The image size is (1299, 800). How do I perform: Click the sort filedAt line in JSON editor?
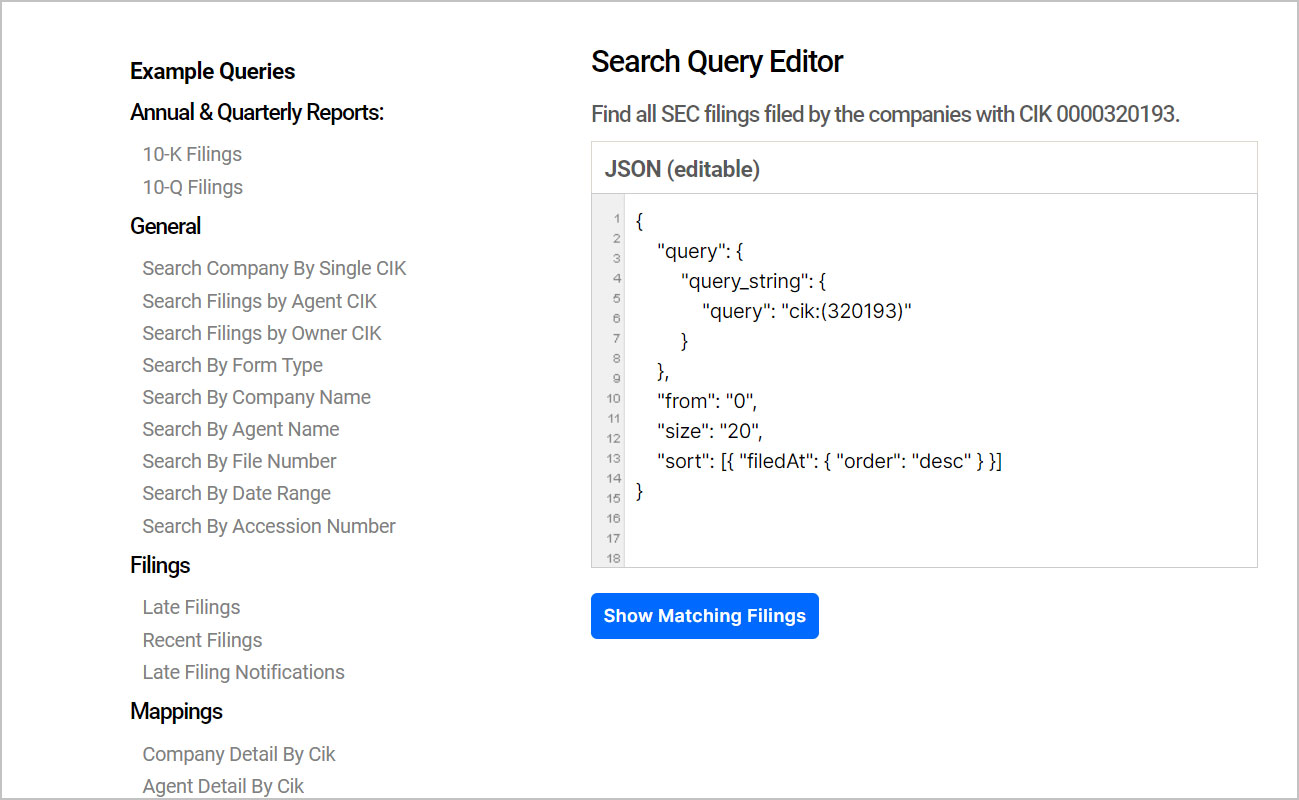(x=828, y=461)
